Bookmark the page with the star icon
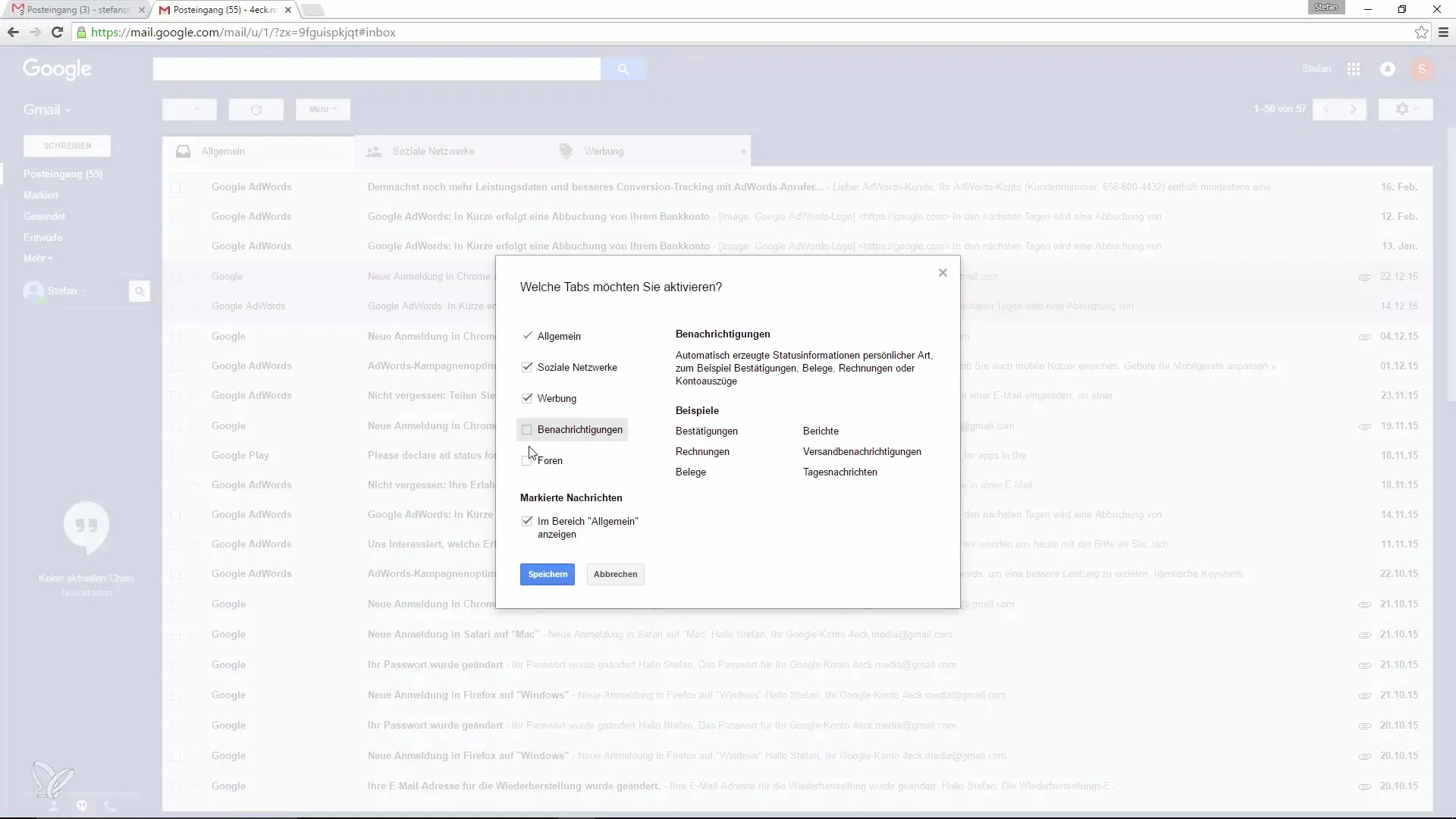The height and width of the screenshot is (819, 1456). click(1421, 33)
